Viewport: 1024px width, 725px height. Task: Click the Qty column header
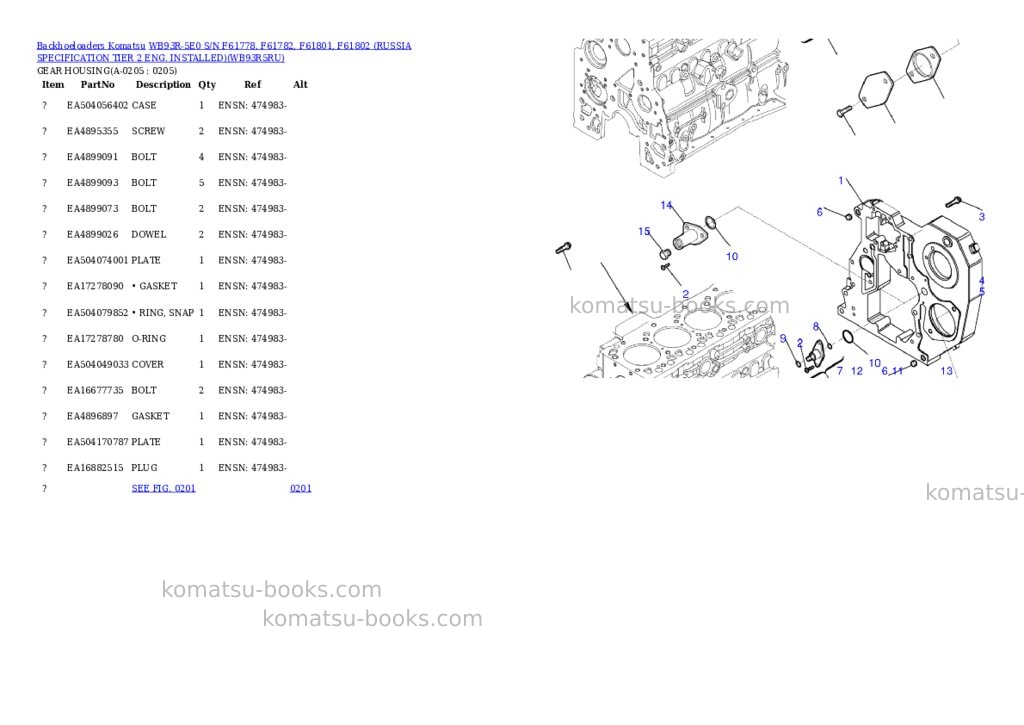(207, 84)
